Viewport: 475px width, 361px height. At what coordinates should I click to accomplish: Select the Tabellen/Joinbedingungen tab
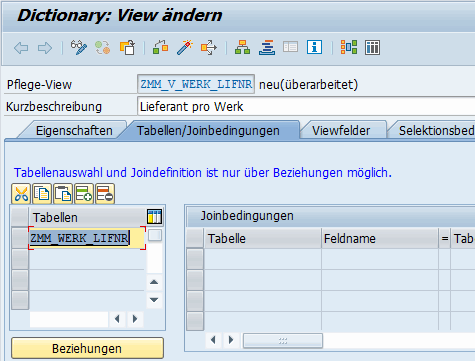pos(208,131)
